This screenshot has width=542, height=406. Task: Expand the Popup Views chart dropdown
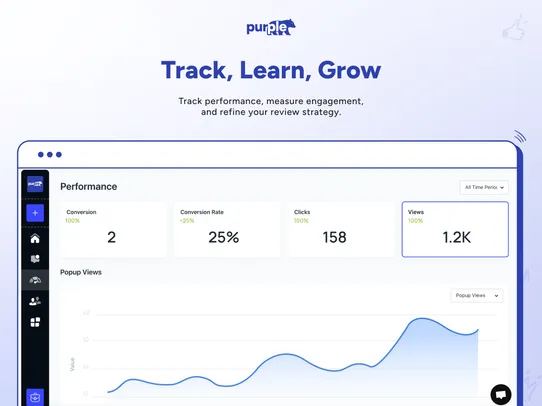click(x=477, y=295)
